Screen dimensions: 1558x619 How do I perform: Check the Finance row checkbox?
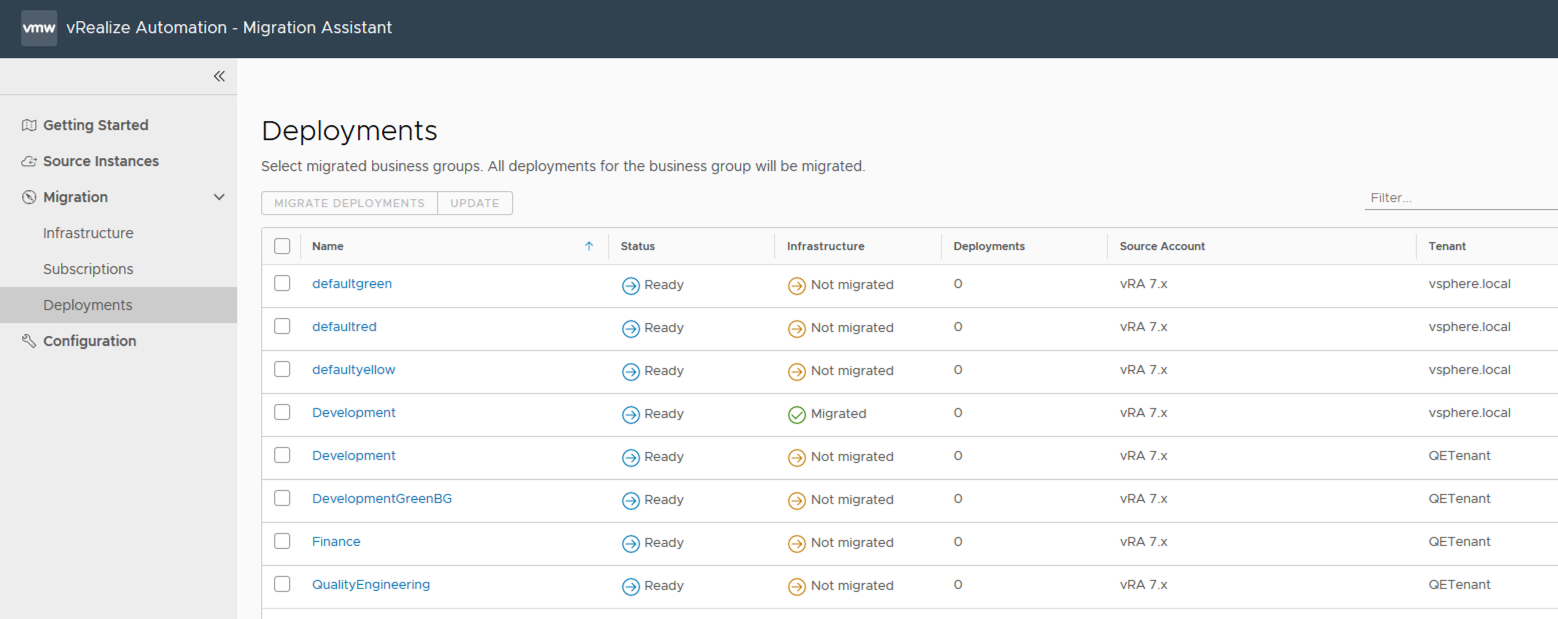(282, 541)
